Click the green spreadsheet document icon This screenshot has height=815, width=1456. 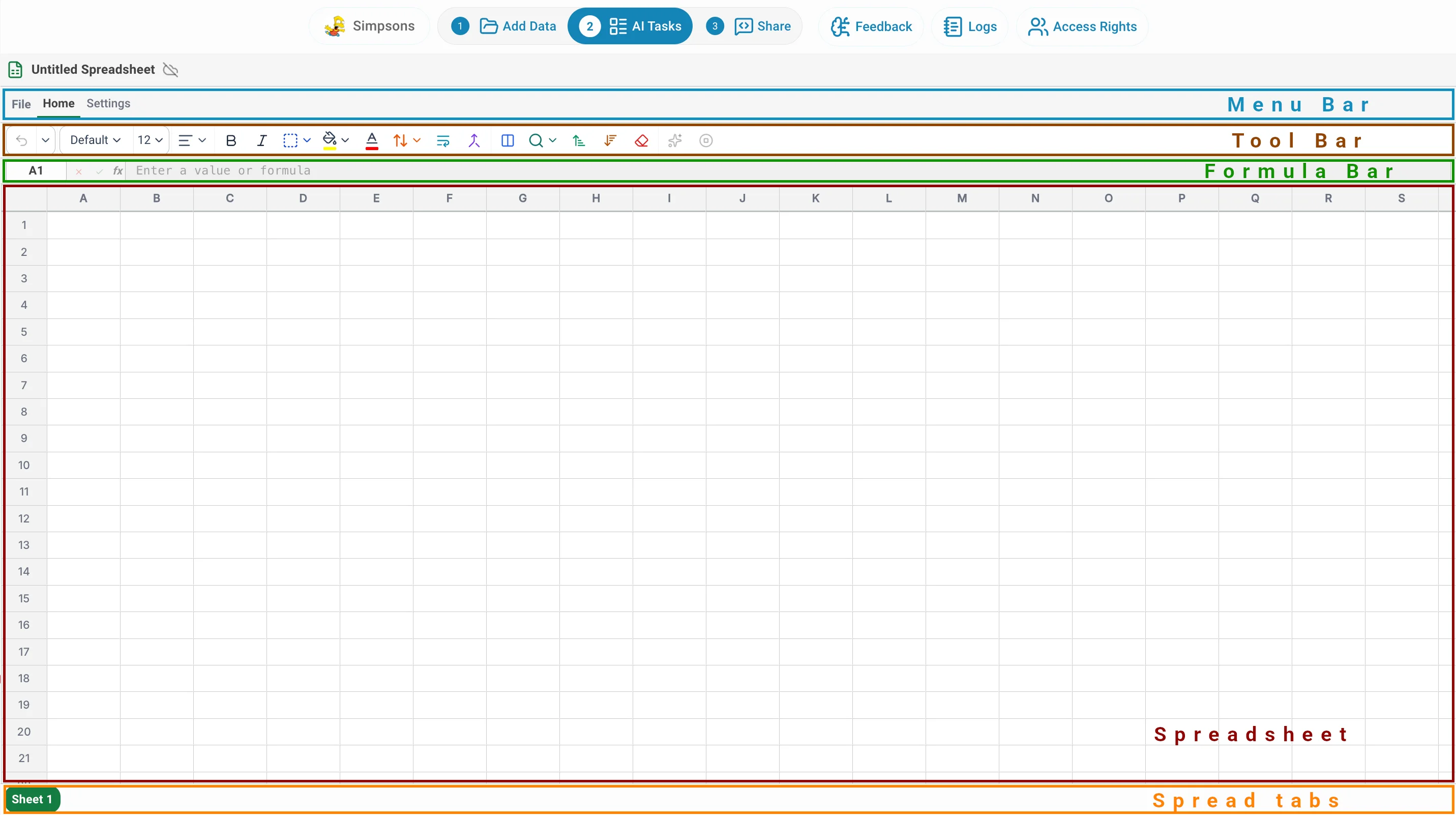point(15,70)
